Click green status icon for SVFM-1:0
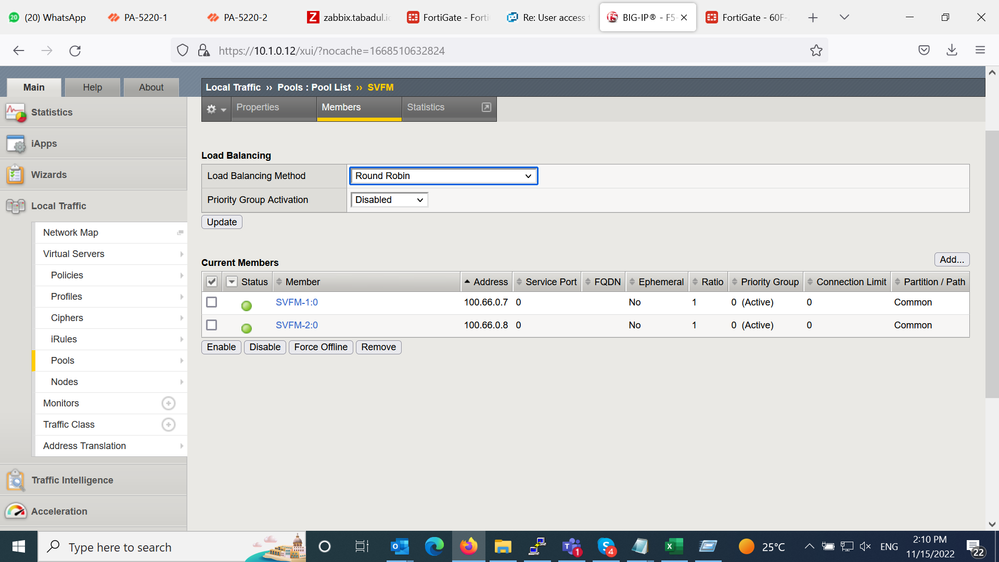Screen dimensions: 999x562 [x=247, y=306]
